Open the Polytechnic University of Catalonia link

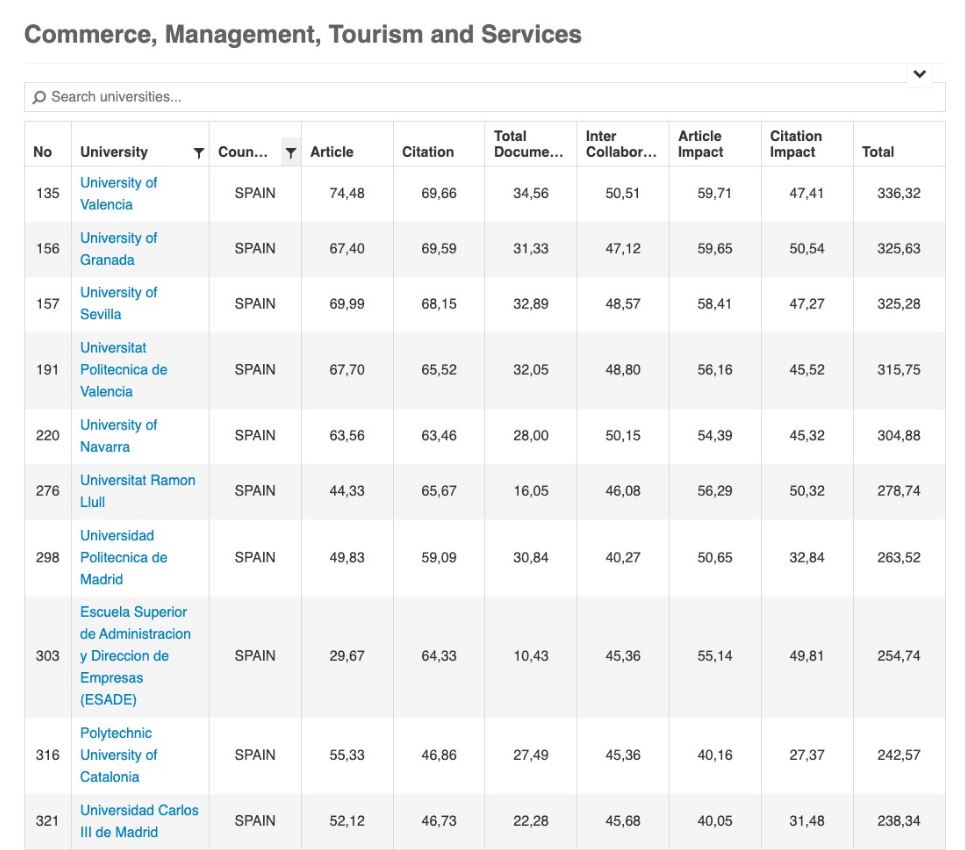[x=118, y=755]
